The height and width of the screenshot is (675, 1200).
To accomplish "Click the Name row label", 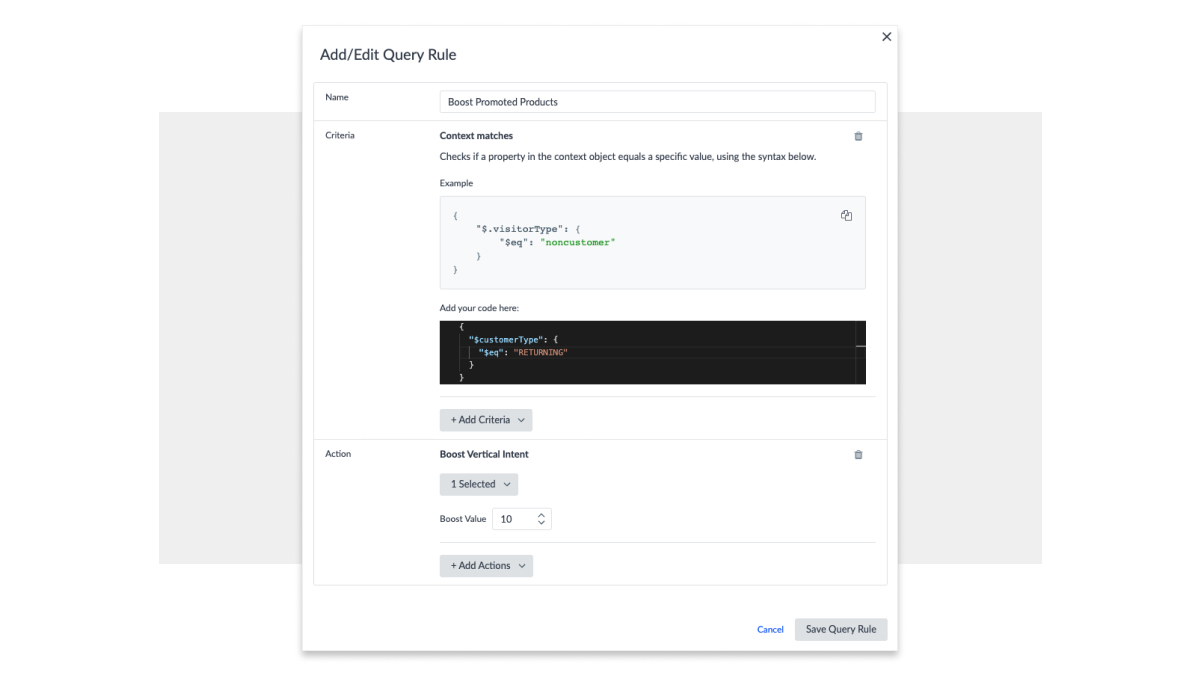I will [337, 97].
